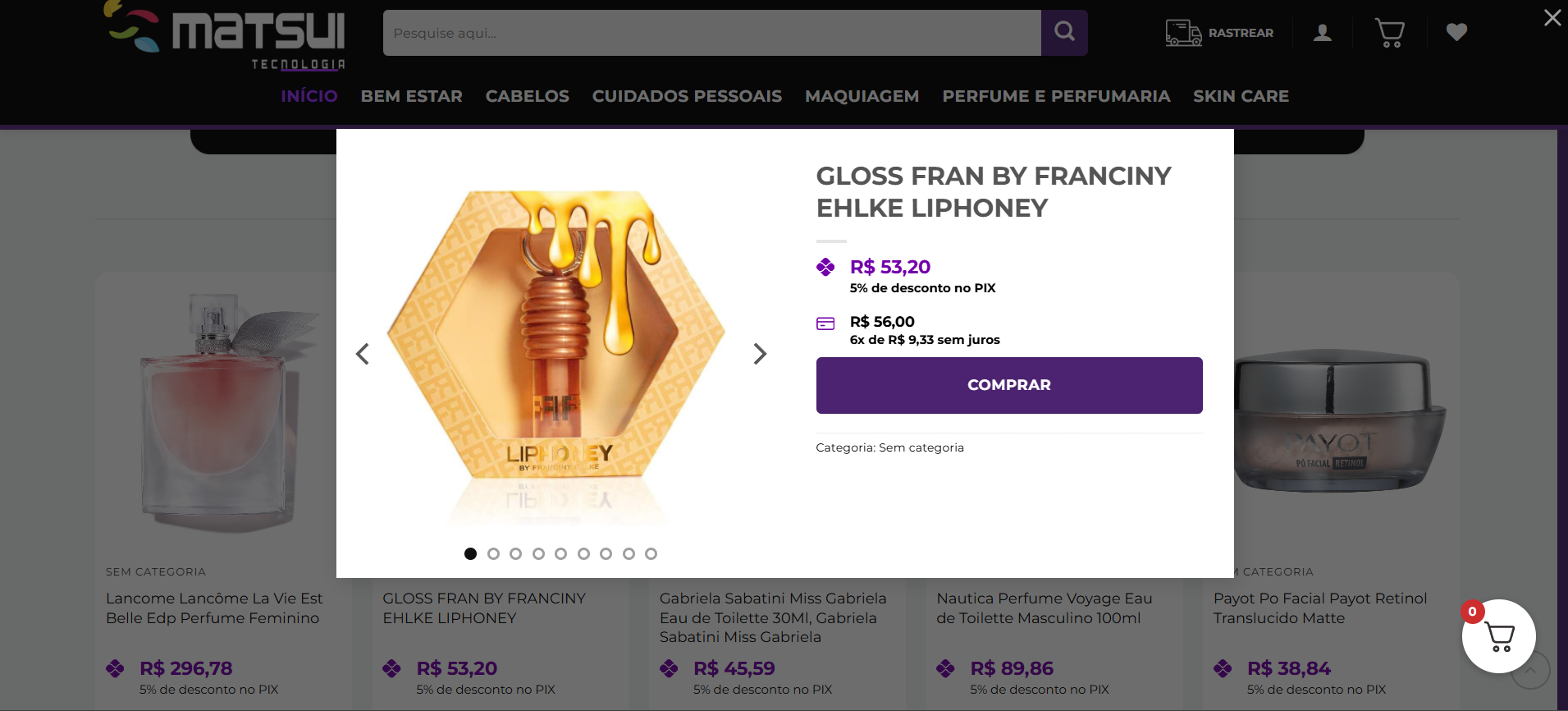Show next product image with right chevron
Screen dimensions: 1568x711
pyautogui.click(x=760, y=354)
